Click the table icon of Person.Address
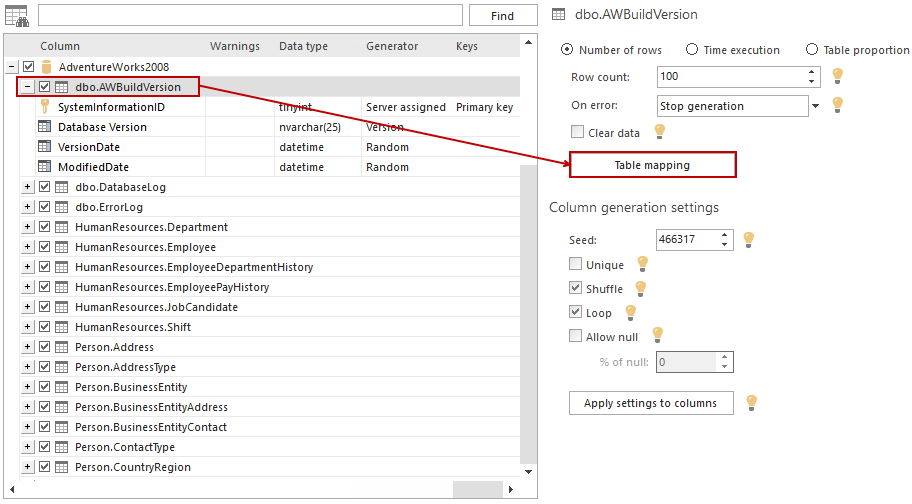 61,347
